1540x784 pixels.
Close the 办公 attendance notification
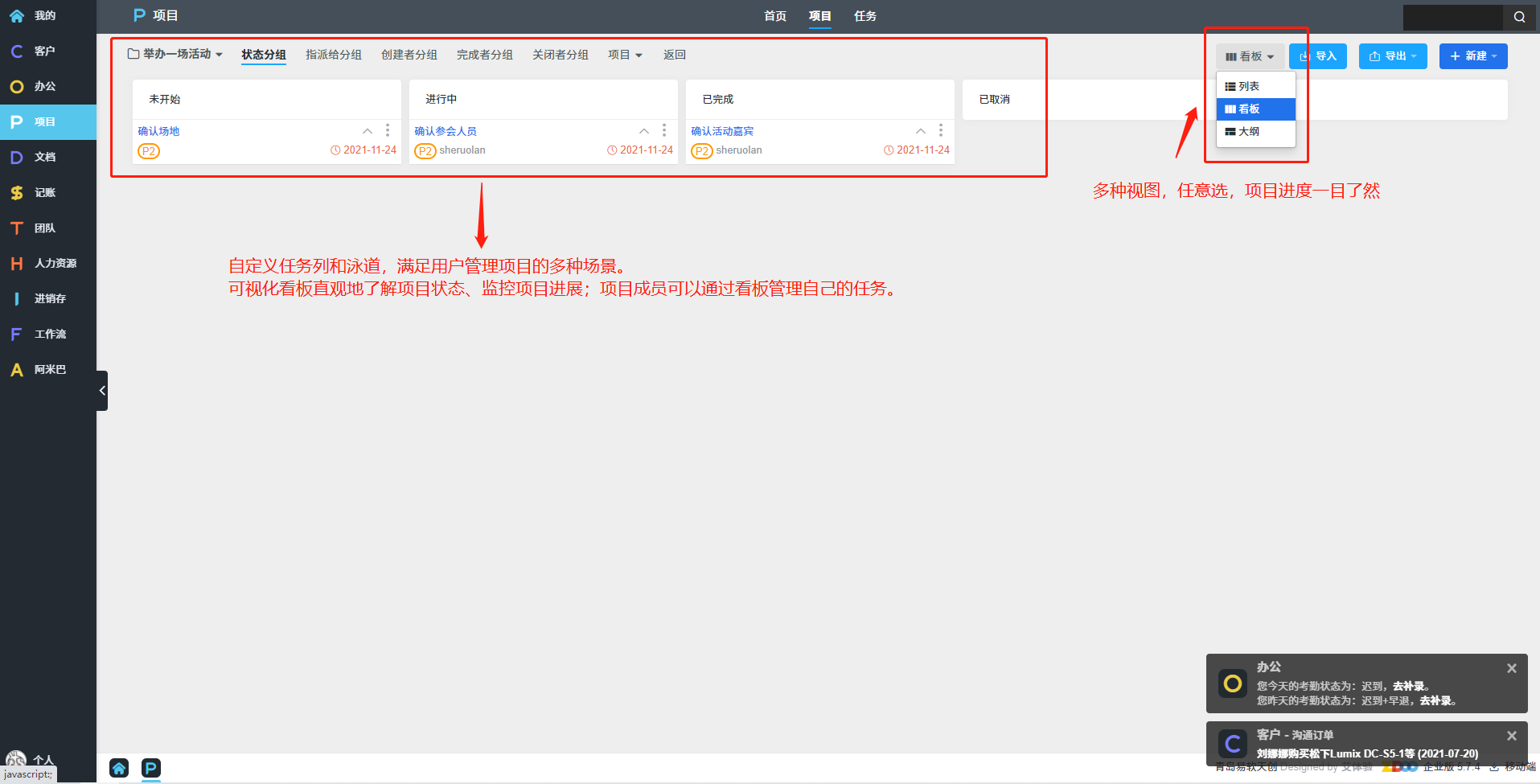1512,668
